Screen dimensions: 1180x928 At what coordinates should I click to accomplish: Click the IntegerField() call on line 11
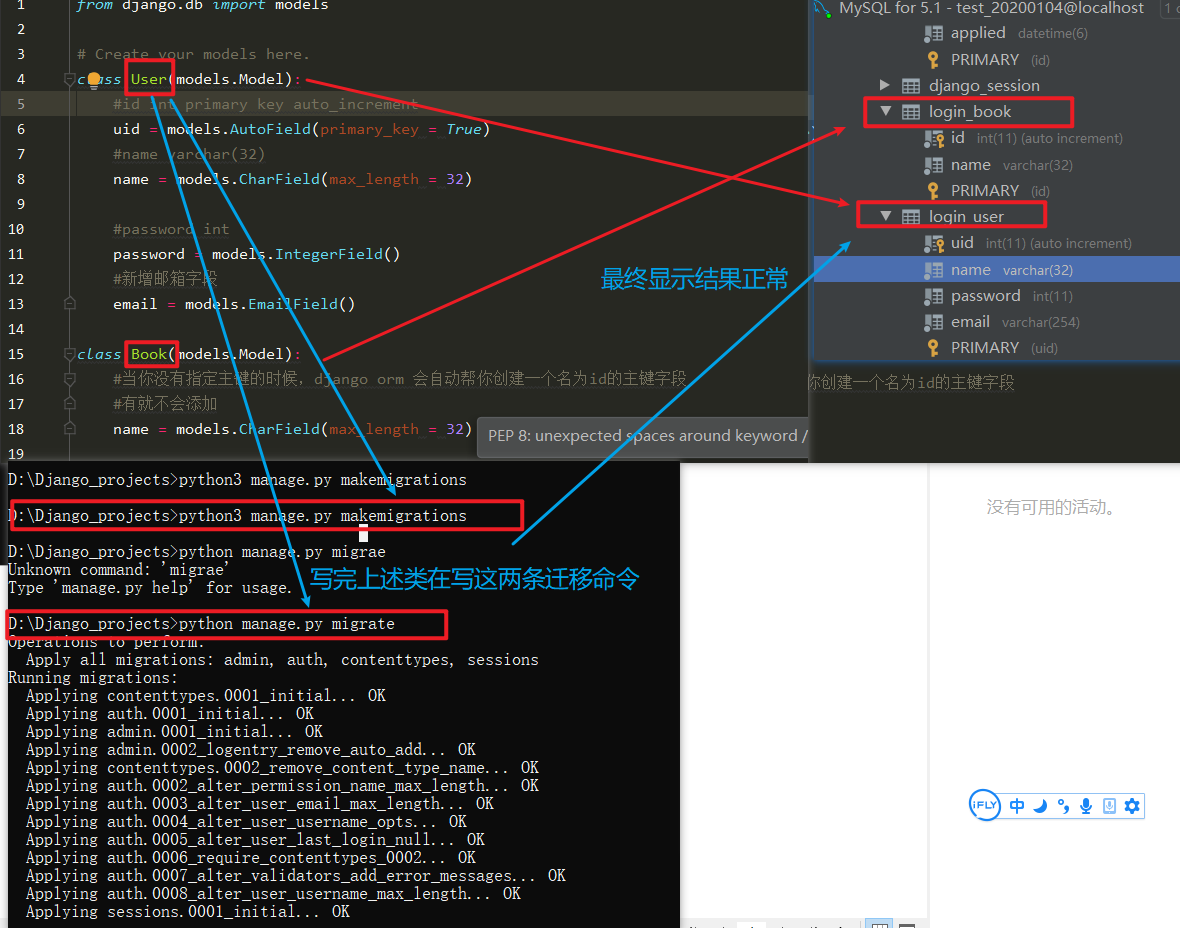coord(337,254)
